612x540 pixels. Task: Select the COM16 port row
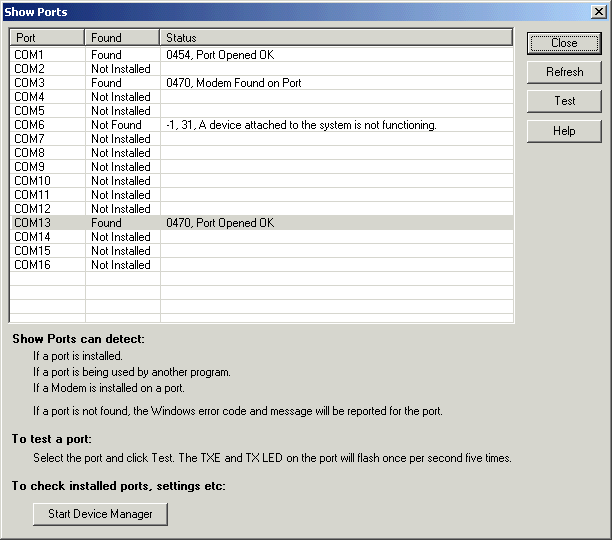tap(262, 265)
